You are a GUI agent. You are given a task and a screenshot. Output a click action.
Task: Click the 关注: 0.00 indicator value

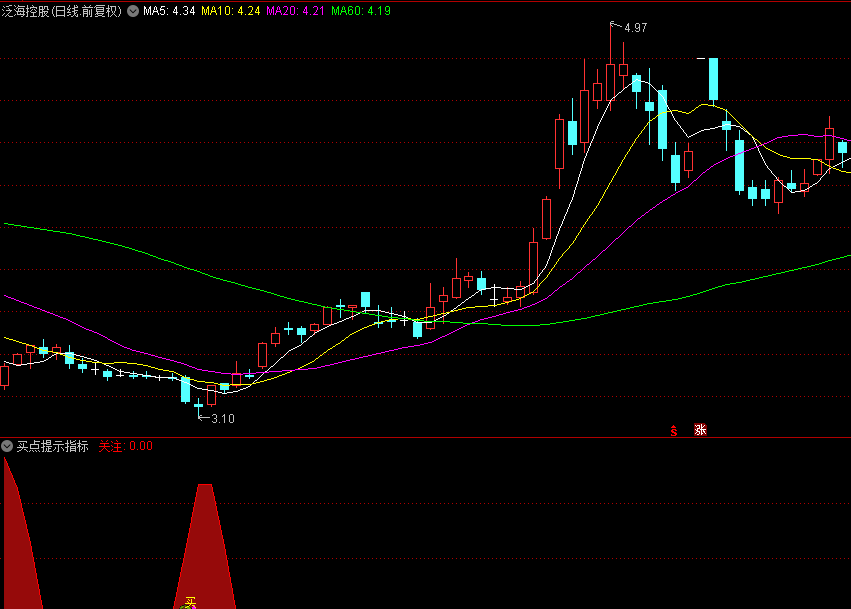click(x=125, y=446)
